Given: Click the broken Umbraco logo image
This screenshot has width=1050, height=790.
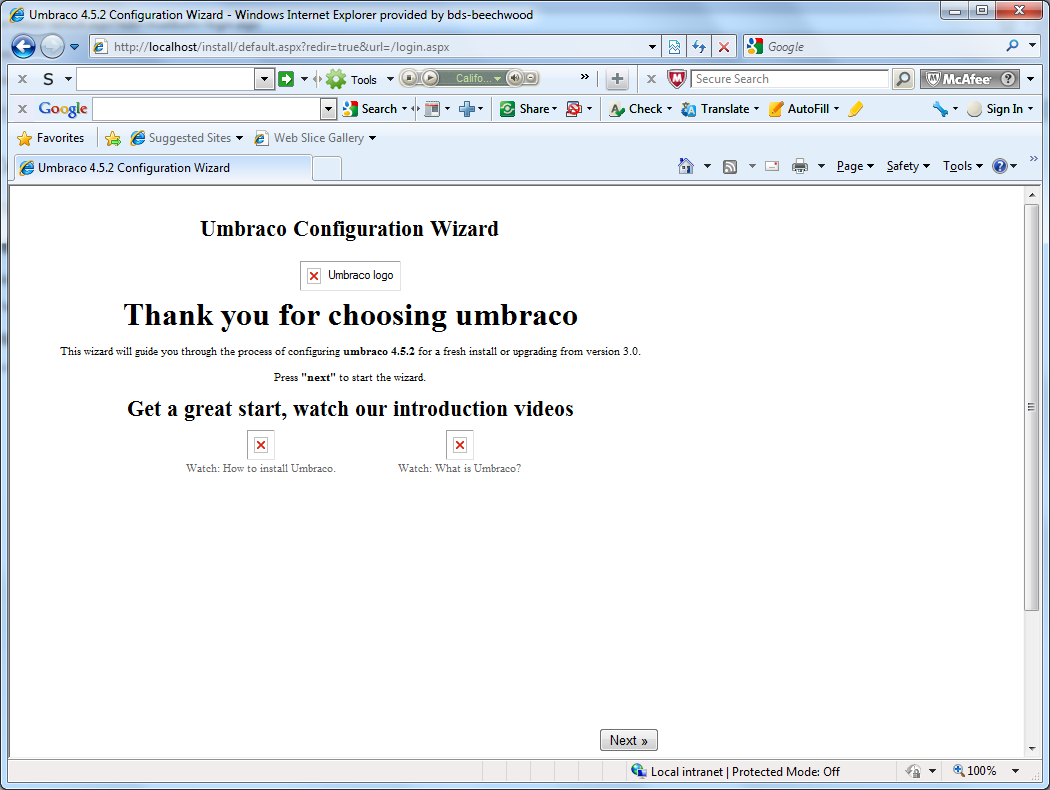Looking at the screenshot, I should coord(350,275).
